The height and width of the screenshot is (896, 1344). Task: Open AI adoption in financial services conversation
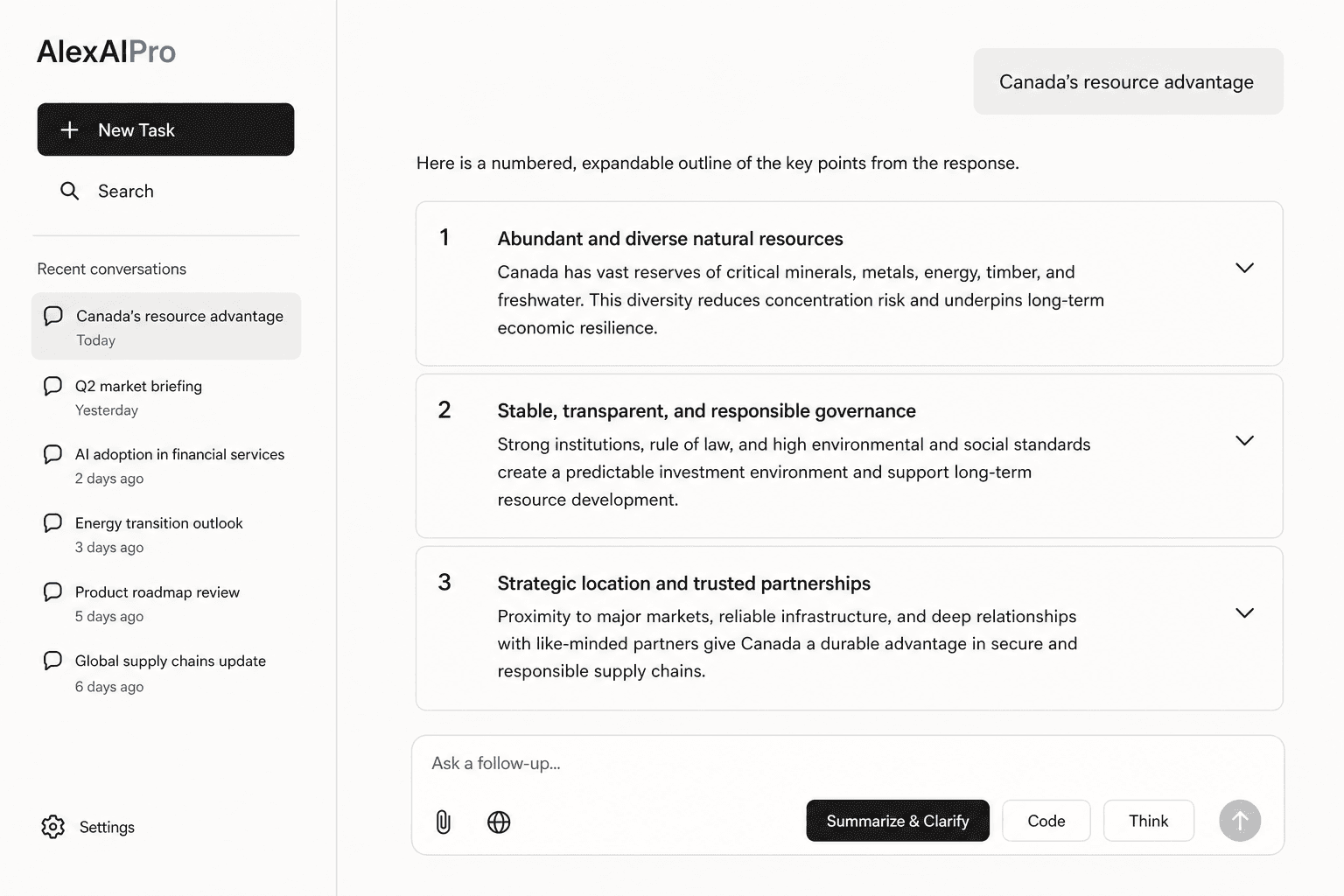tap(166, 465)
